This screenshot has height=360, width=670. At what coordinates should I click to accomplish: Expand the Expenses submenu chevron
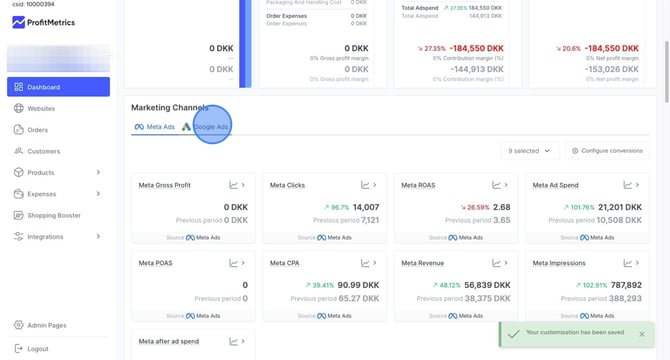point(98,193)
